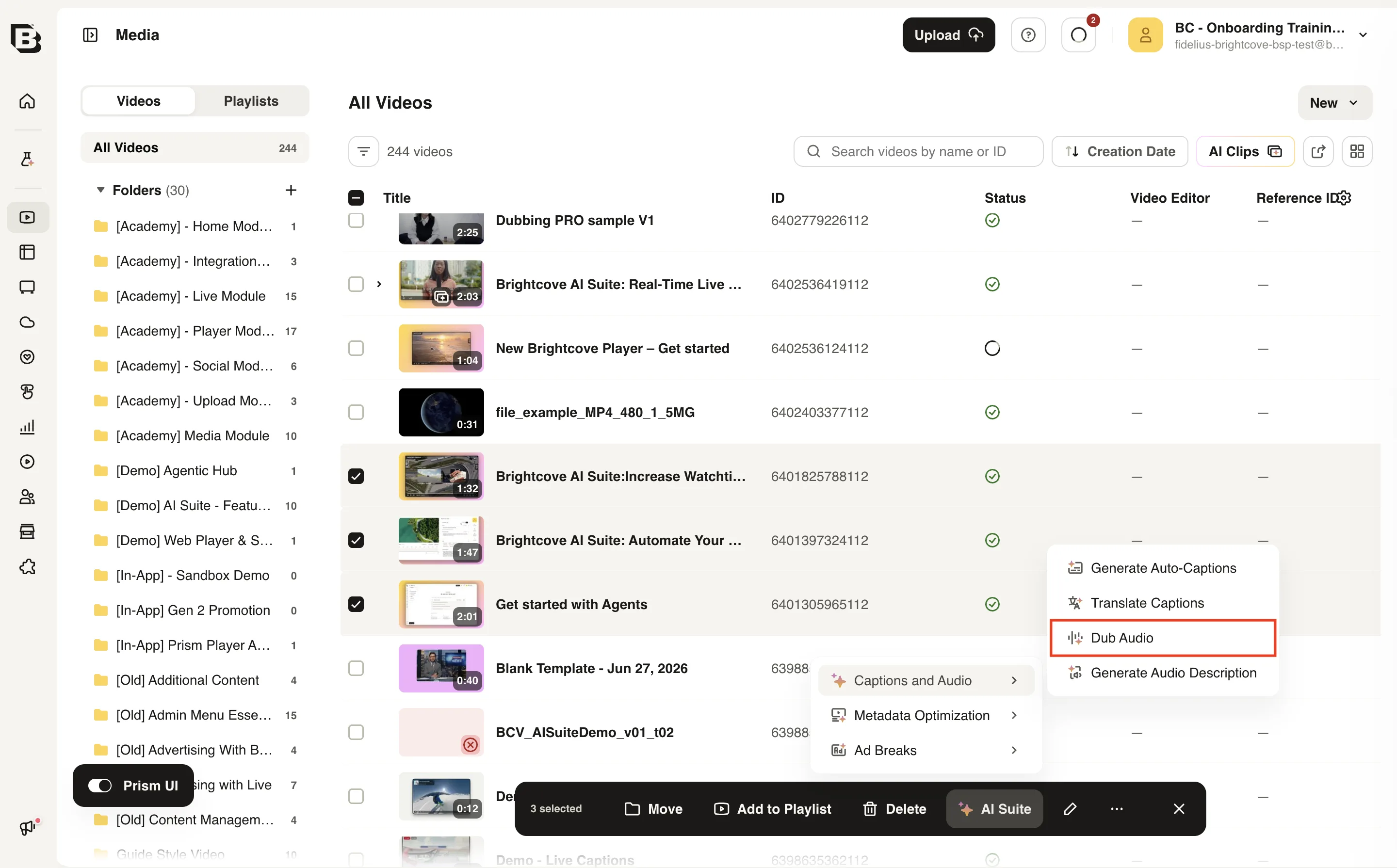Click Add to Playlist
This screenshot has height=868, width=1397.
click(772, 808)
